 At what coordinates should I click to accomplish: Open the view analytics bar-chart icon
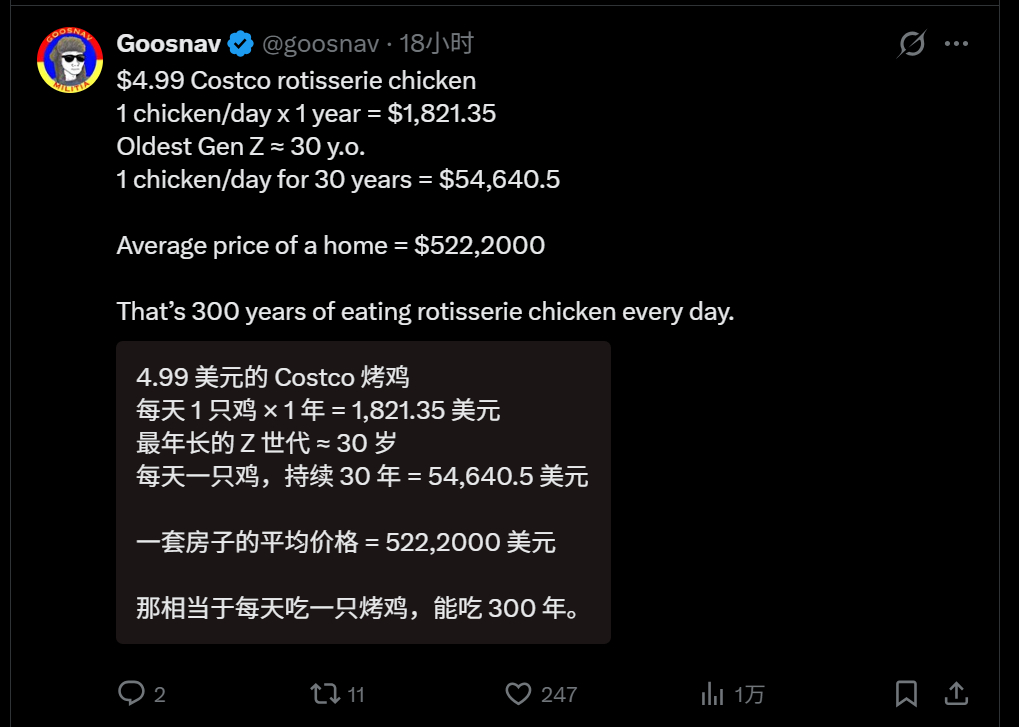tap(712, 693)
